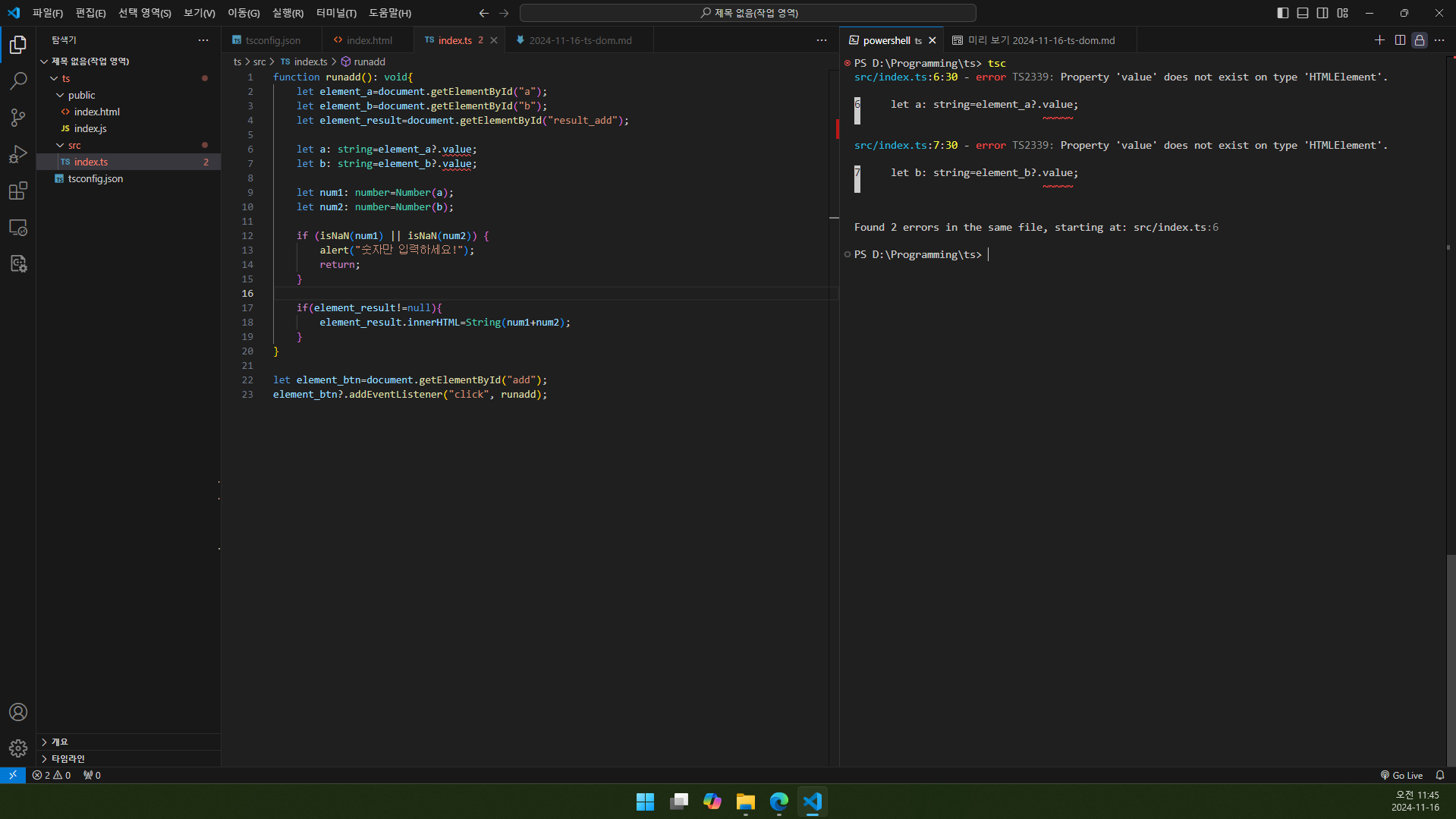The width and height of the screenshot is (1456, 819).
Task: Click the terminal vertical scrollbar
Action: tap(1451, 659)
